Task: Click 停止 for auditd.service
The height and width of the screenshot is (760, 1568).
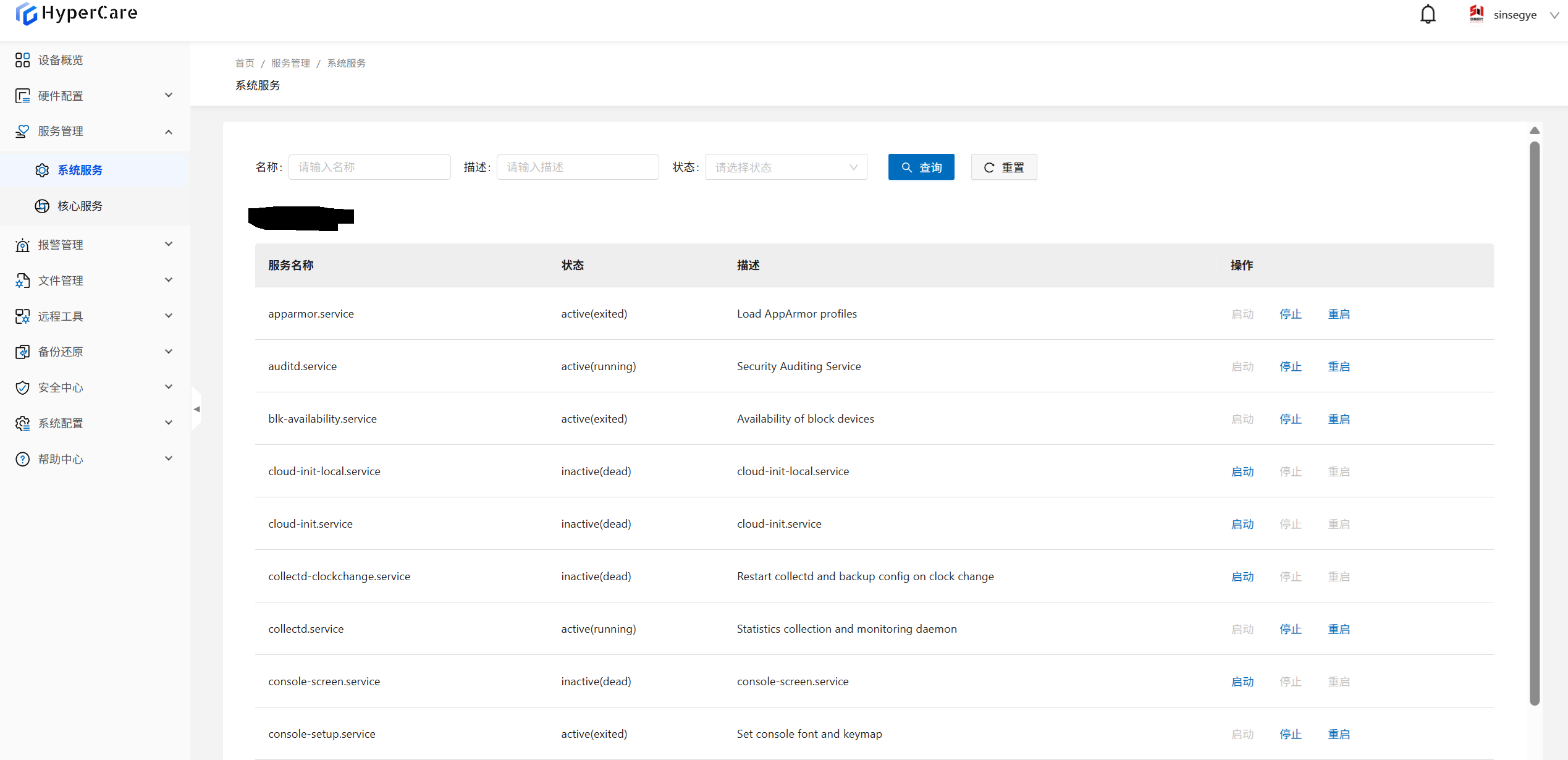Action: click(1290, 366)
